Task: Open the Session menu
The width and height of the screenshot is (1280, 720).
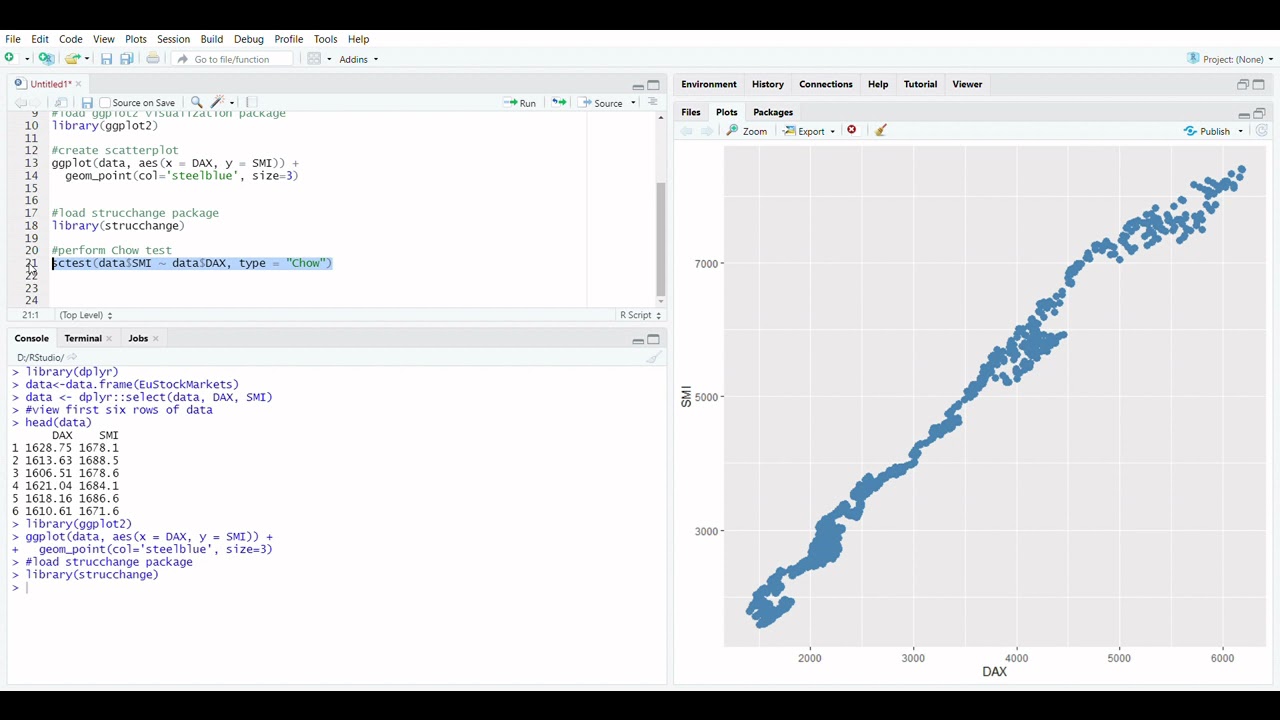Action: pyautogui.click(x=173, y=39)
